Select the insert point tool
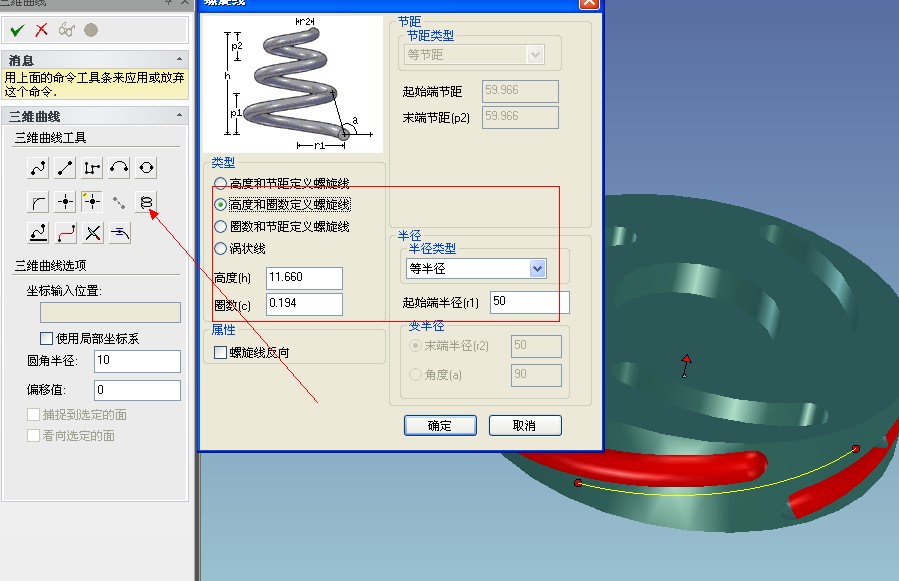 tap(65, 202)
